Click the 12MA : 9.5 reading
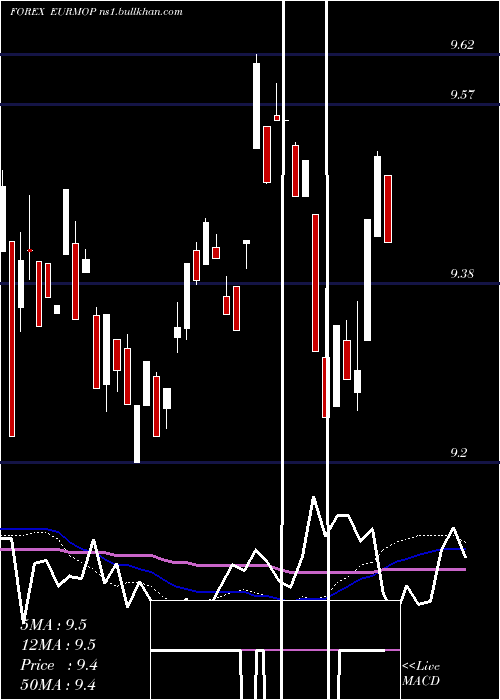This screenshot has width=500, height=700. click(58, 645)
